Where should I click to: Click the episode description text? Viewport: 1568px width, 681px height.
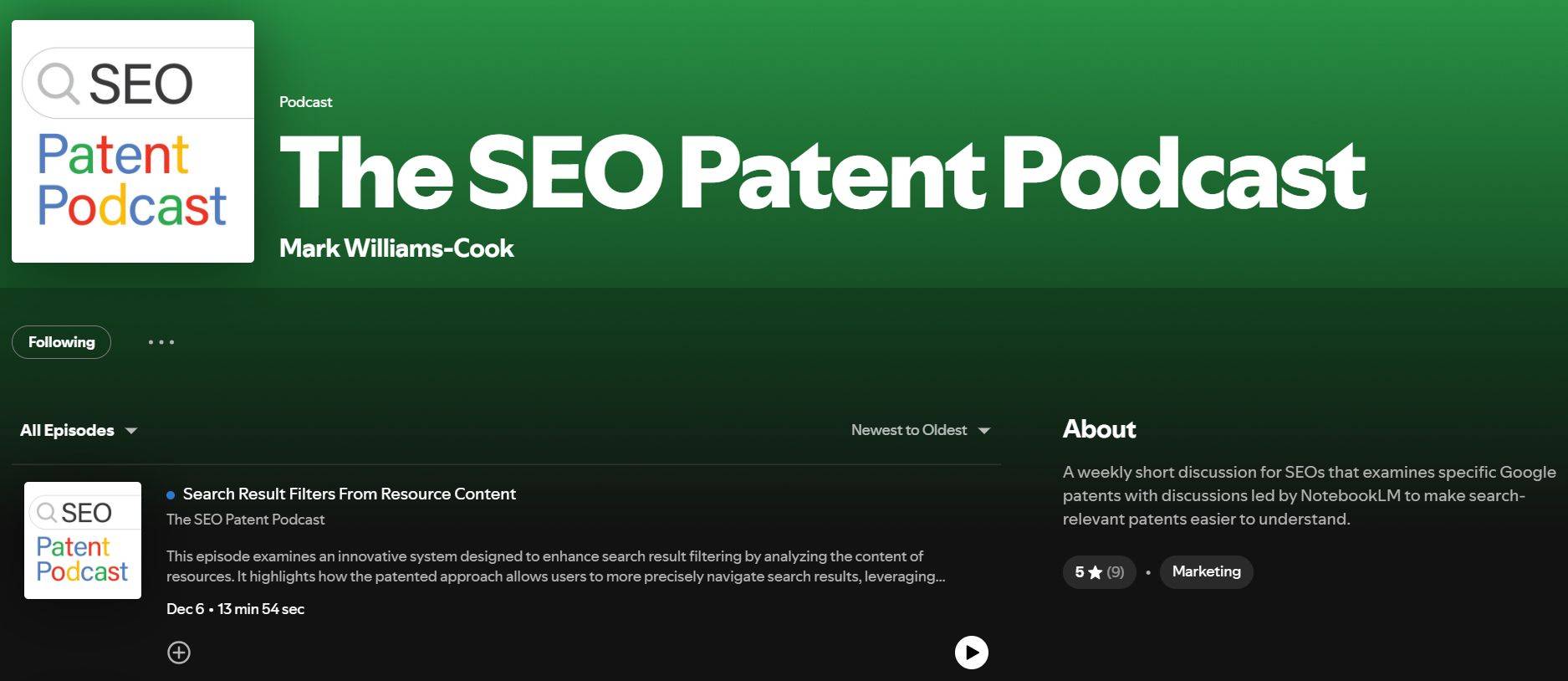556,566
